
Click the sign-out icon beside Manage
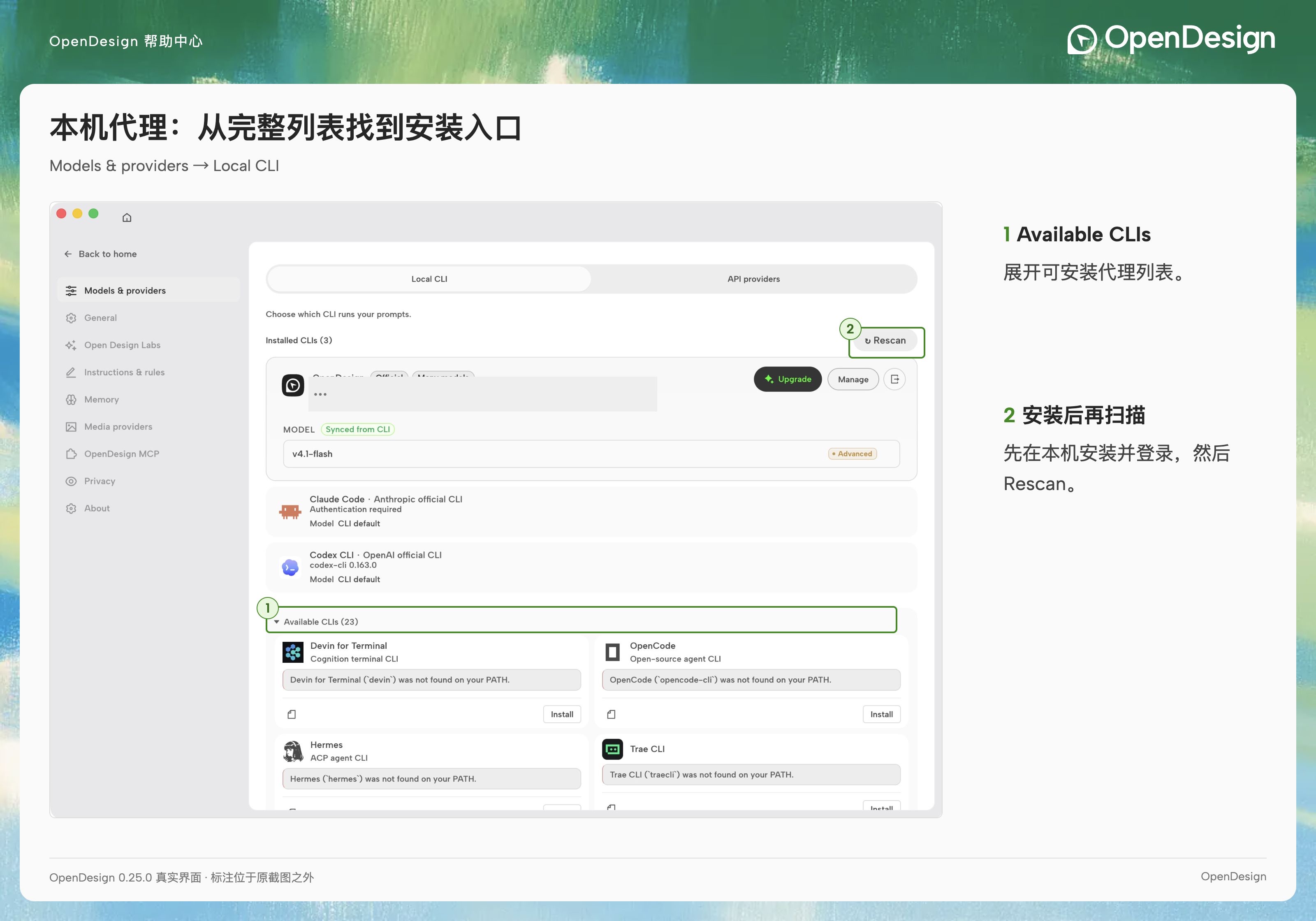[x=895, y=380]
